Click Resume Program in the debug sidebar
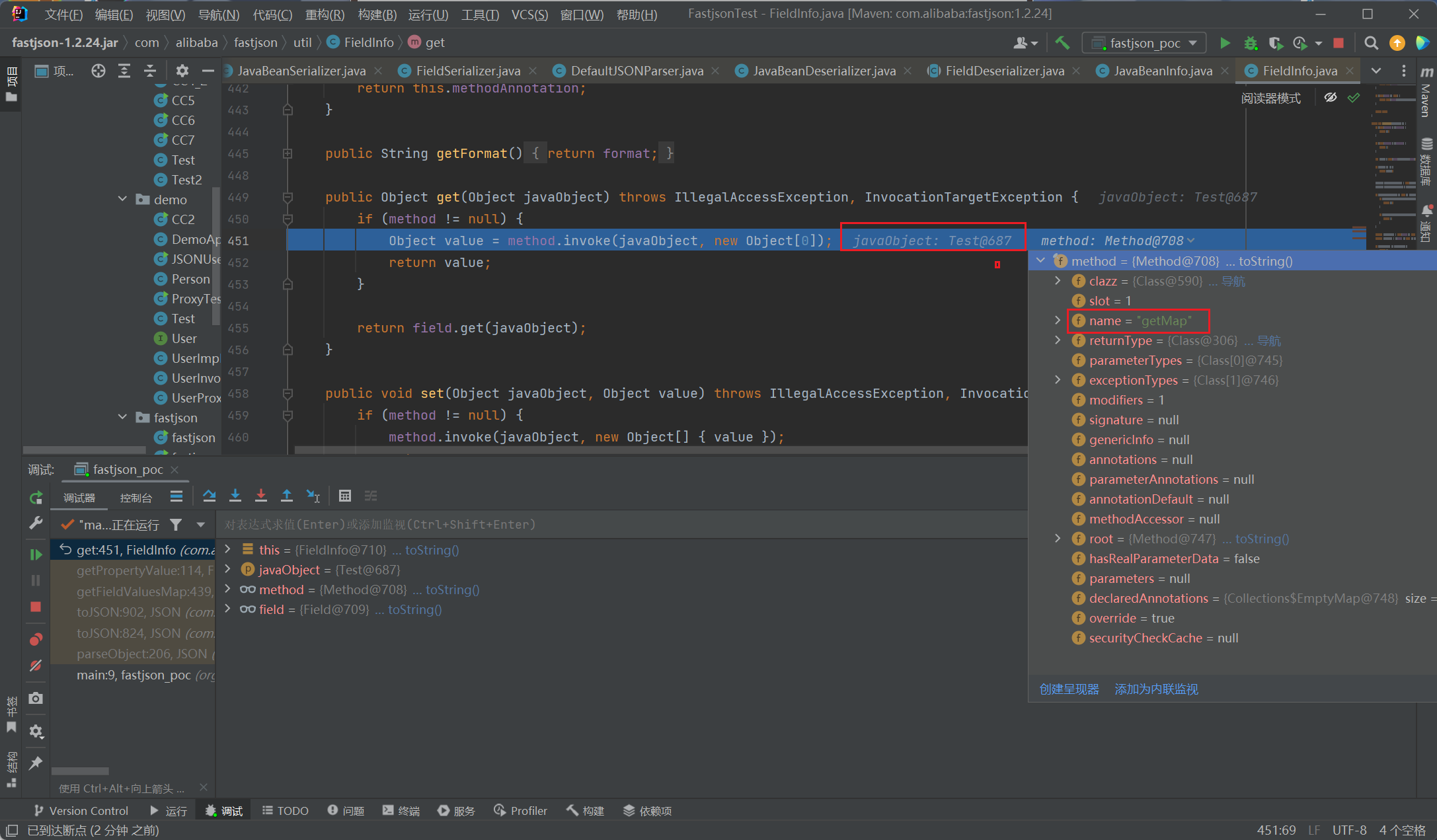The image size is (1437, 840). (x=36, y=554)
